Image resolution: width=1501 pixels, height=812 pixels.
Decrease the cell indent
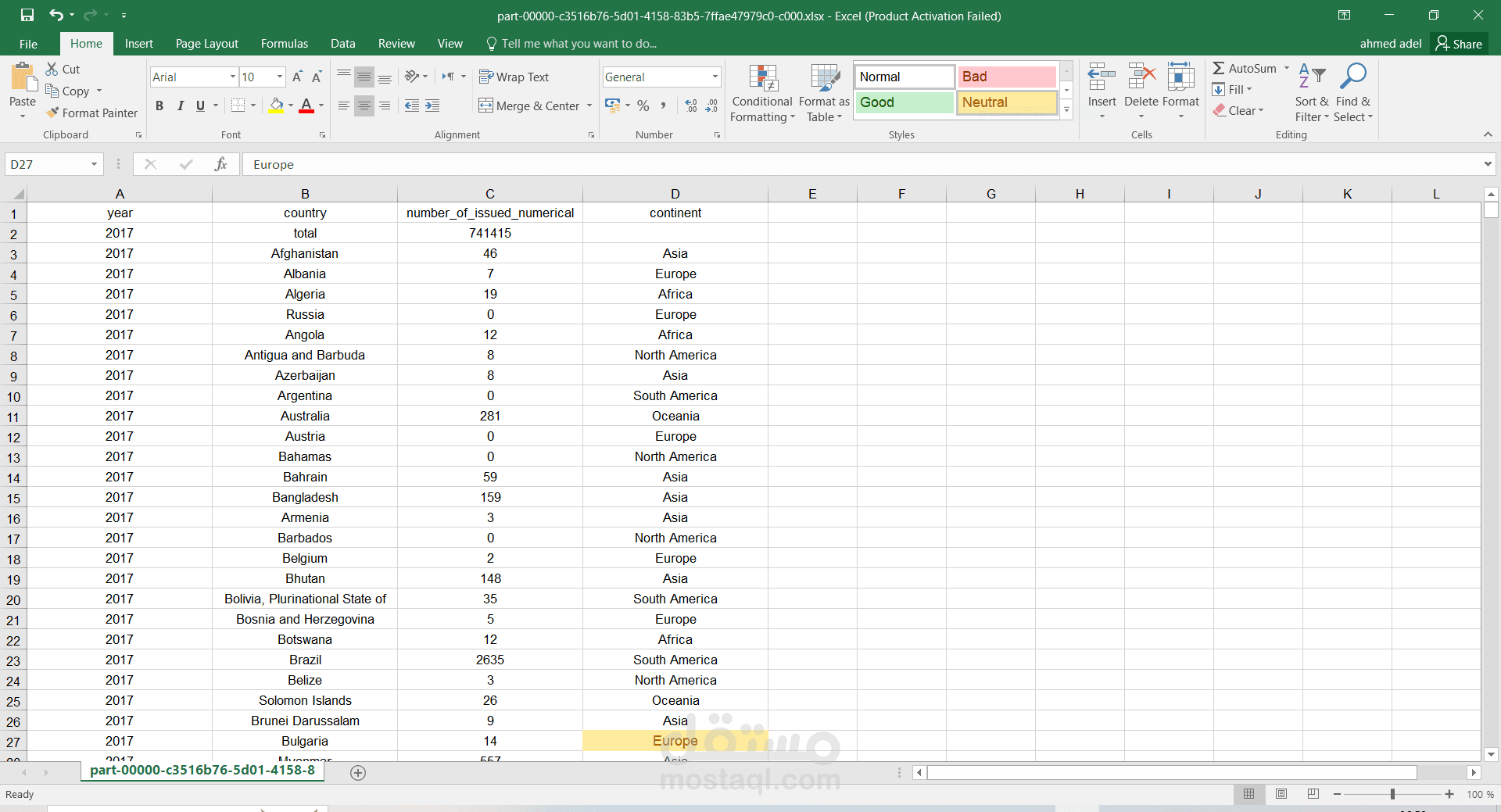point(412,106)
